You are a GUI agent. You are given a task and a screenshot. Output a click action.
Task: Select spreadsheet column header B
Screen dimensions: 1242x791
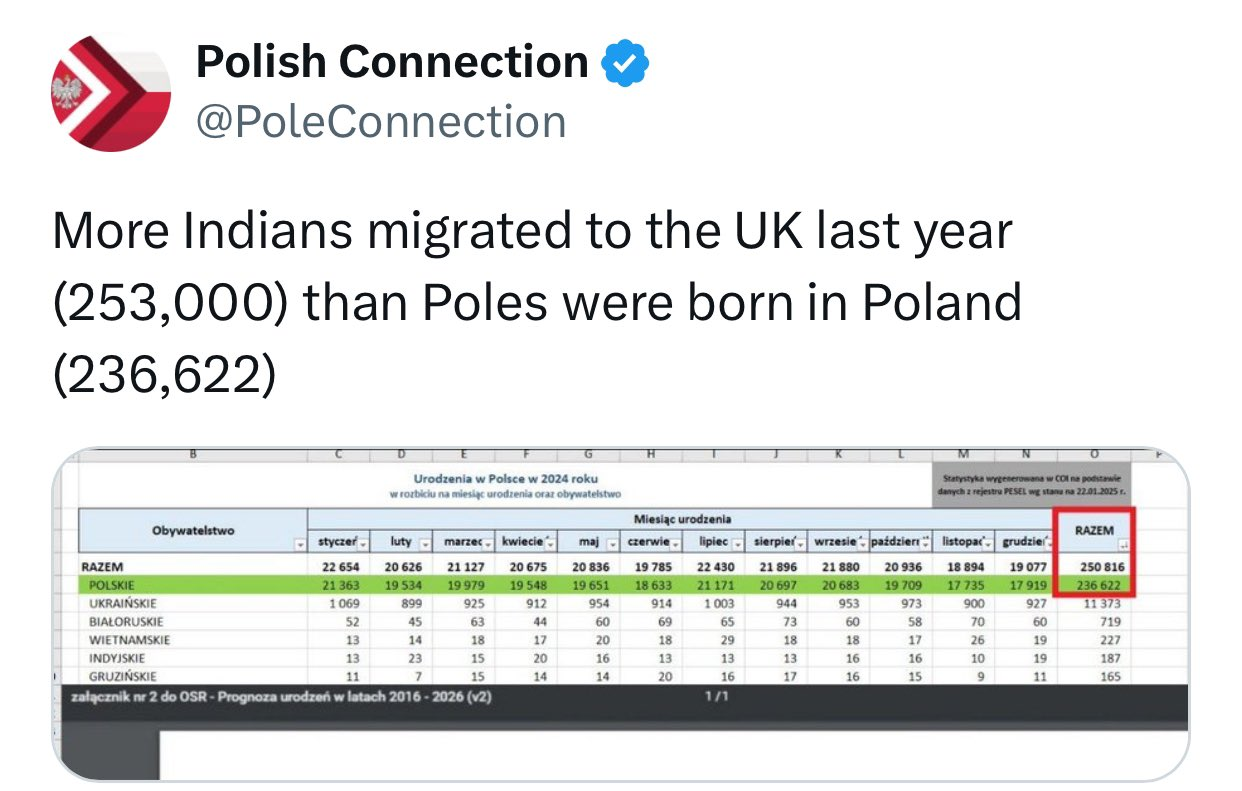coord(192,455)
